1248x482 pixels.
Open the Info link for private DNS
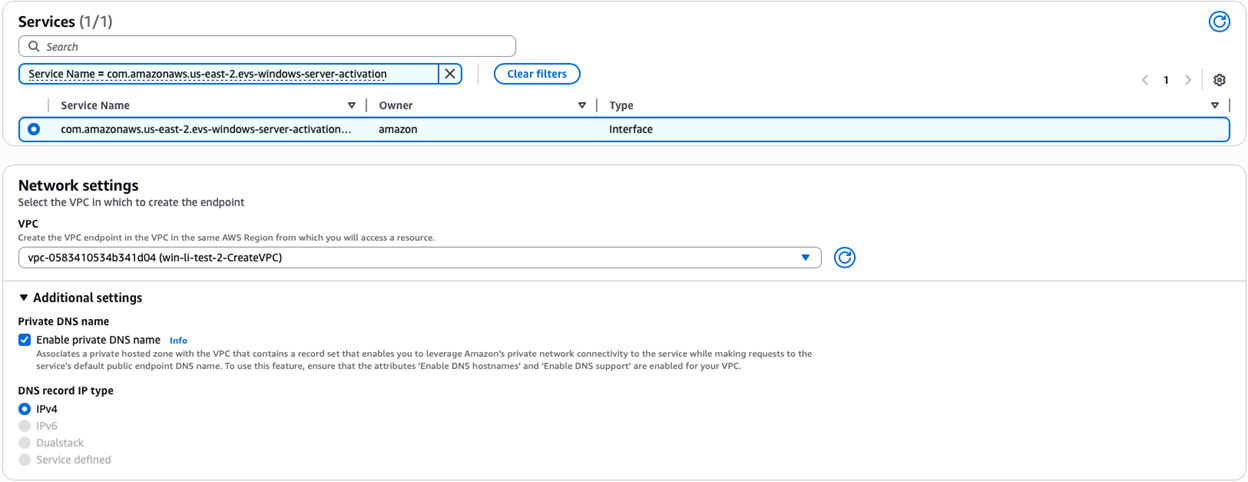[178, 341]
